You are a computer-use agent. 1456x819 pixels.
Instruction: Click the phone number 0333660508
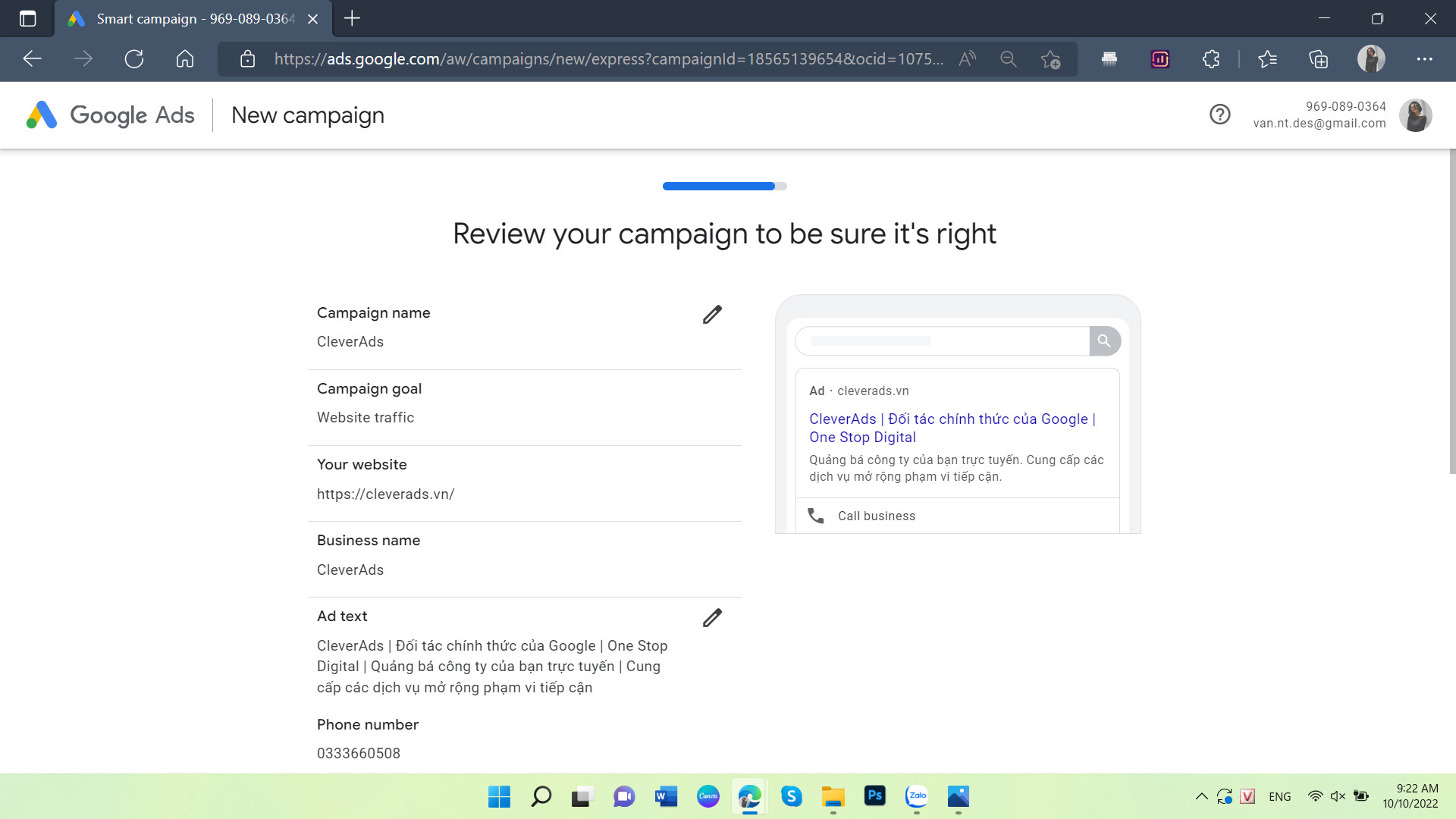pos(359,754)
